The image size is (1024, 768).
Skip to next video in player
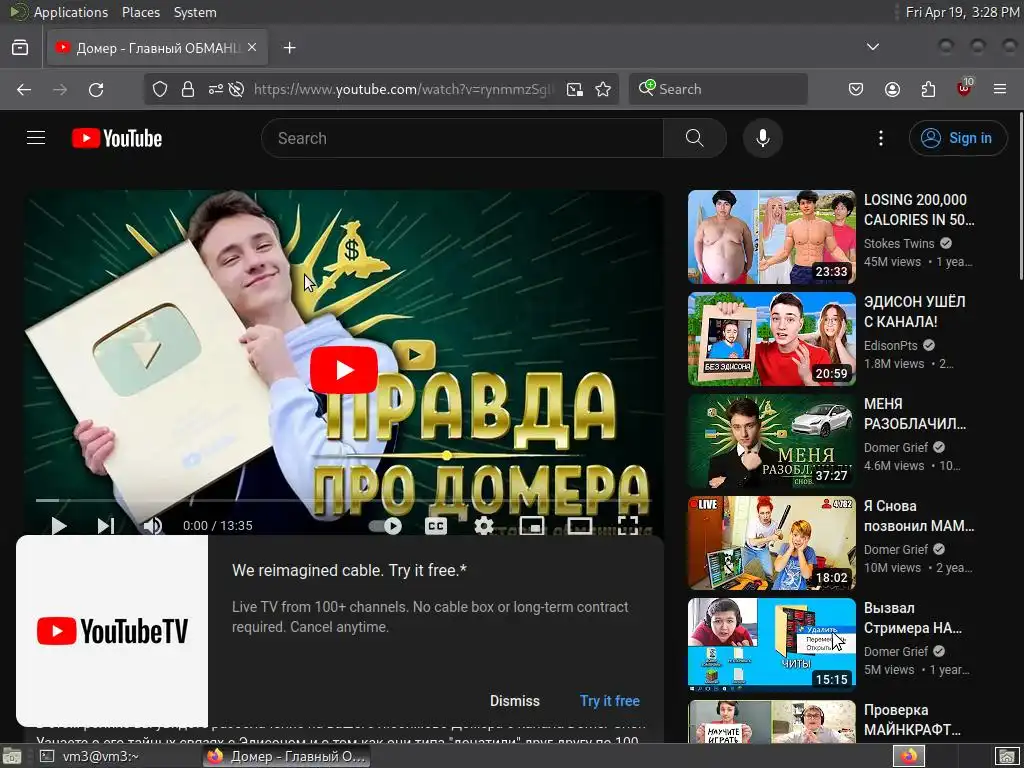[106, 526]
